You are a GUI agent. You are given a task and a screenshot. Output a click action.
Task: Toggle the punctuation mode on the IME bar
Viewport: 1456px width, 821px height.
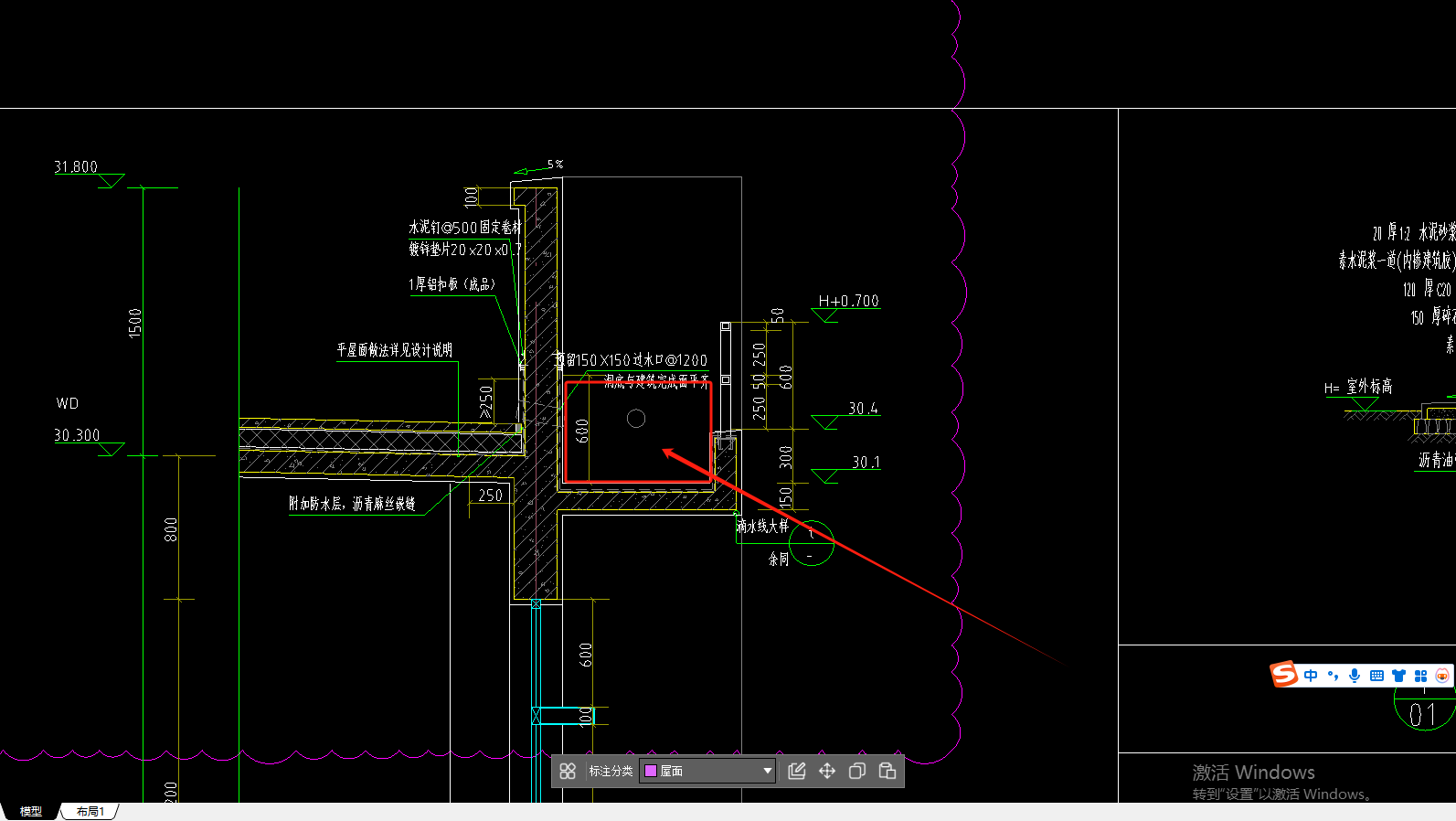coord(1333,676)
